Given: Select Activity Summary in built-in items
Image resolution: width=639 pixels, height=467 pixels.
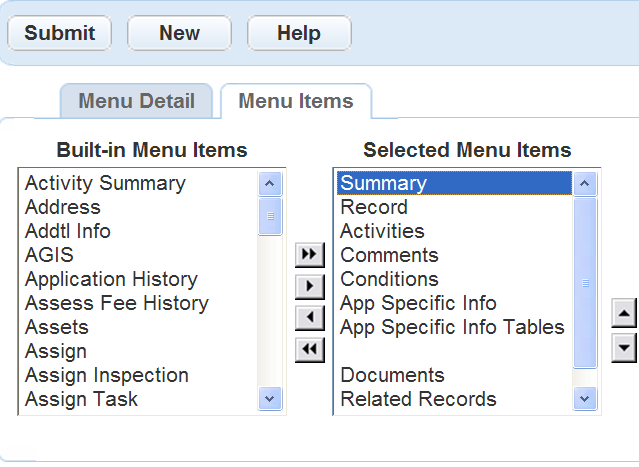Looking at the screenshot, I should click(105, 183).
